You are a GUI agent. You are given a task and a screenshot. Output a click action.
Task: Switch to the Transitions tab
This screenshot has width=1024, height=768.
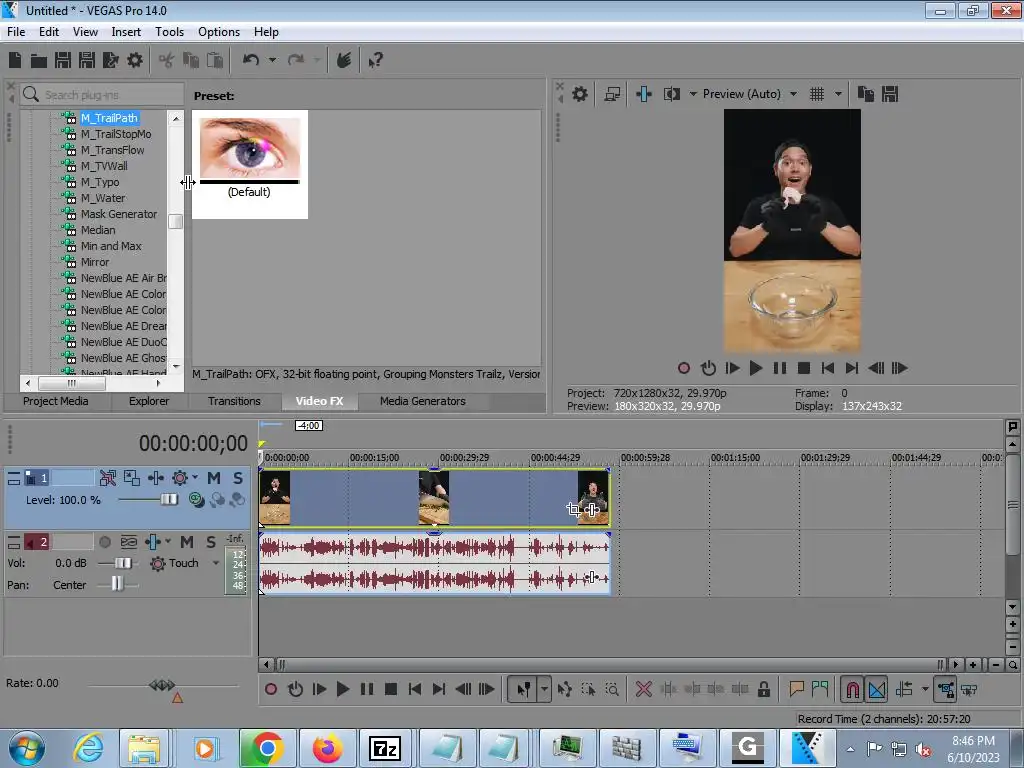(234, 401)
